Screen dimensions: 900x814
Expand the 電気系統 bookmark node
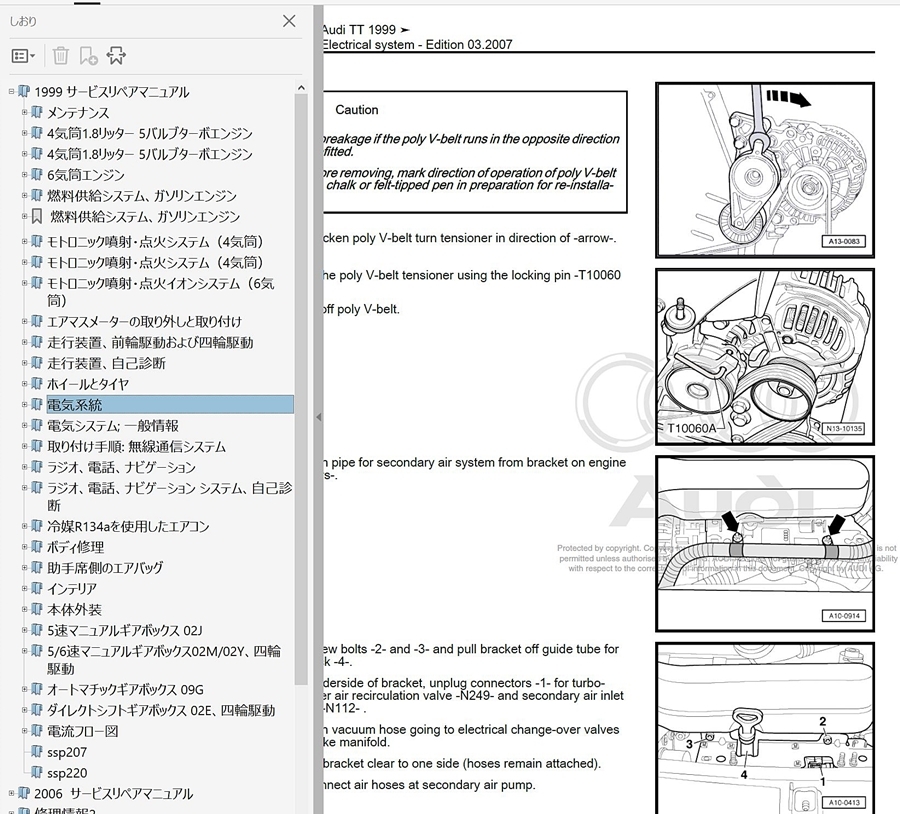[x=24, y=405]
